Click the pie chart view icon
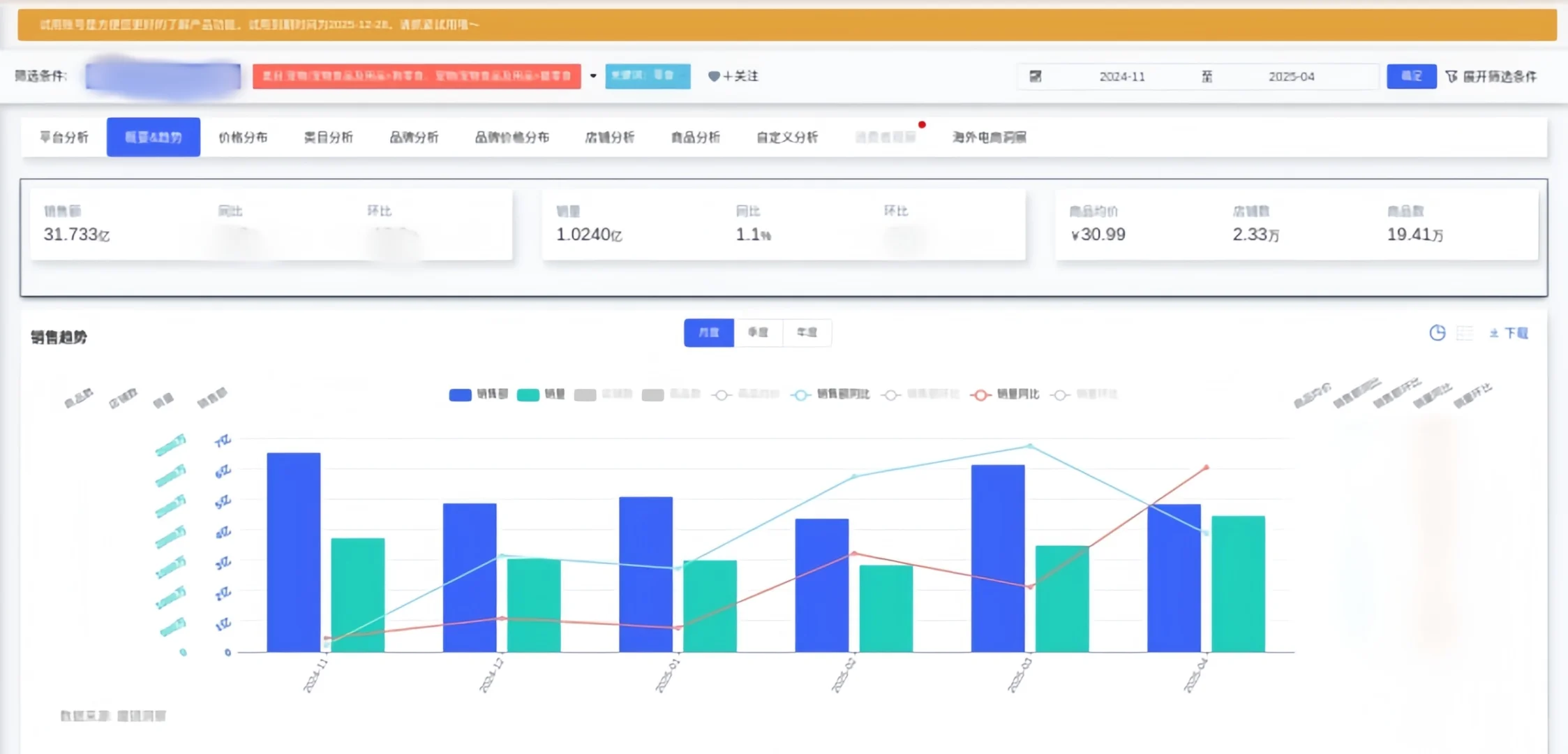 click(1437, 333)
